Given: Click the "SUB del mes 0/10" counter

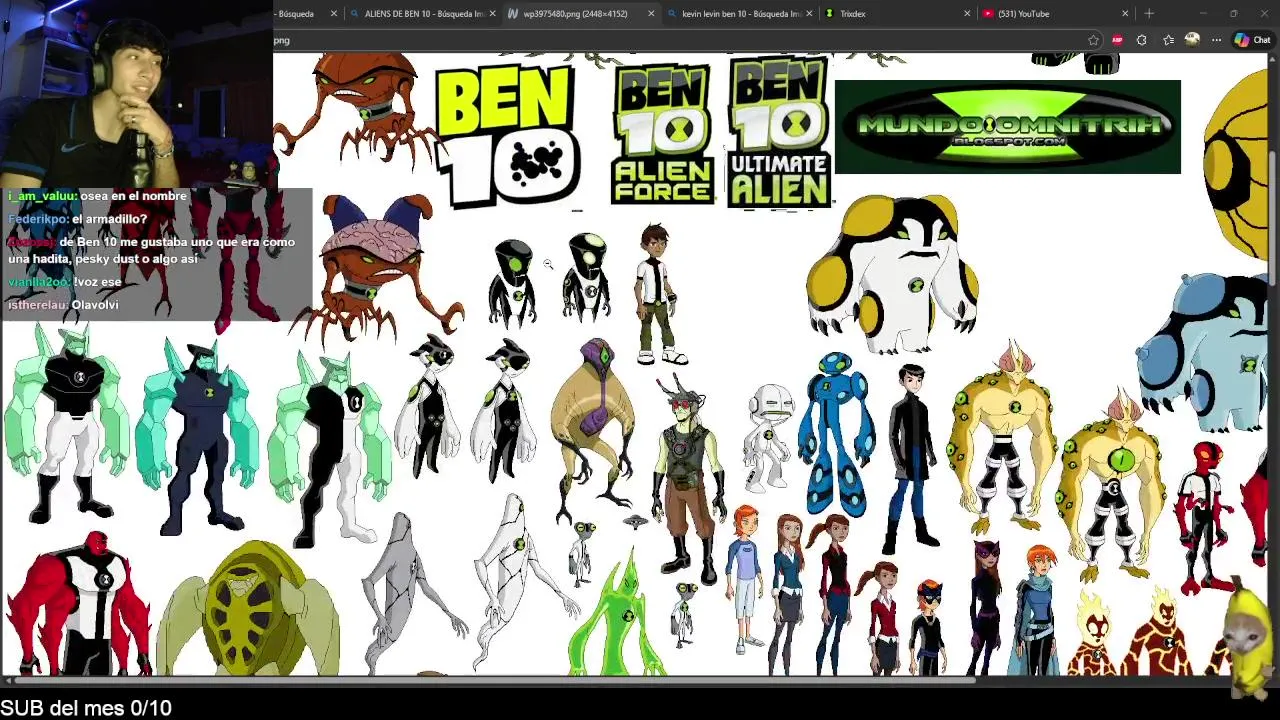Looking at the screenshot, I should (x=86, y=708).
